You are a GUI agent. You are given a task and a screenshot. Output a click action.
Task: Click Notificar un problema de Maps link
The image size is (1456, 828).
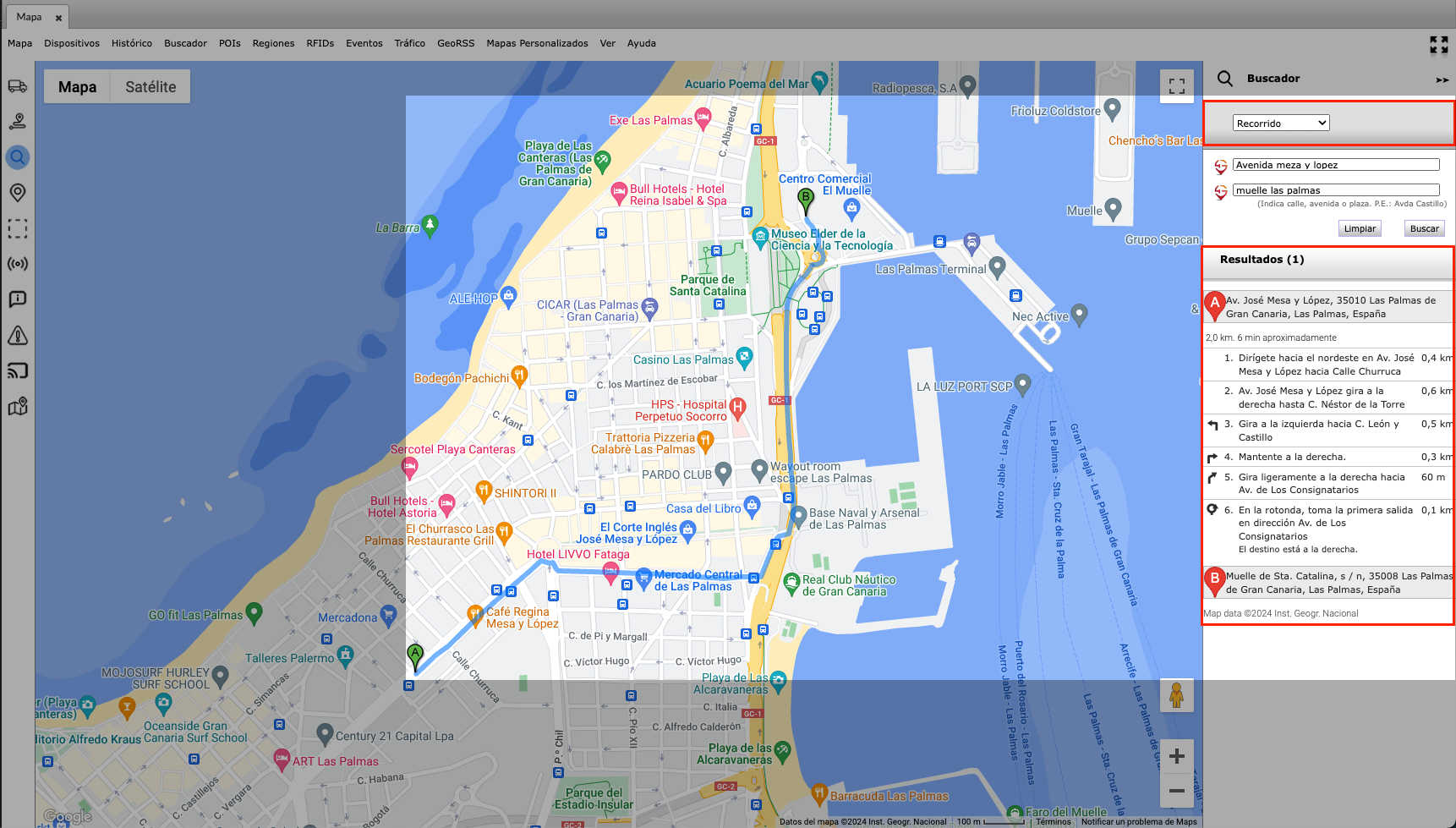click(x=1139, y=822)
